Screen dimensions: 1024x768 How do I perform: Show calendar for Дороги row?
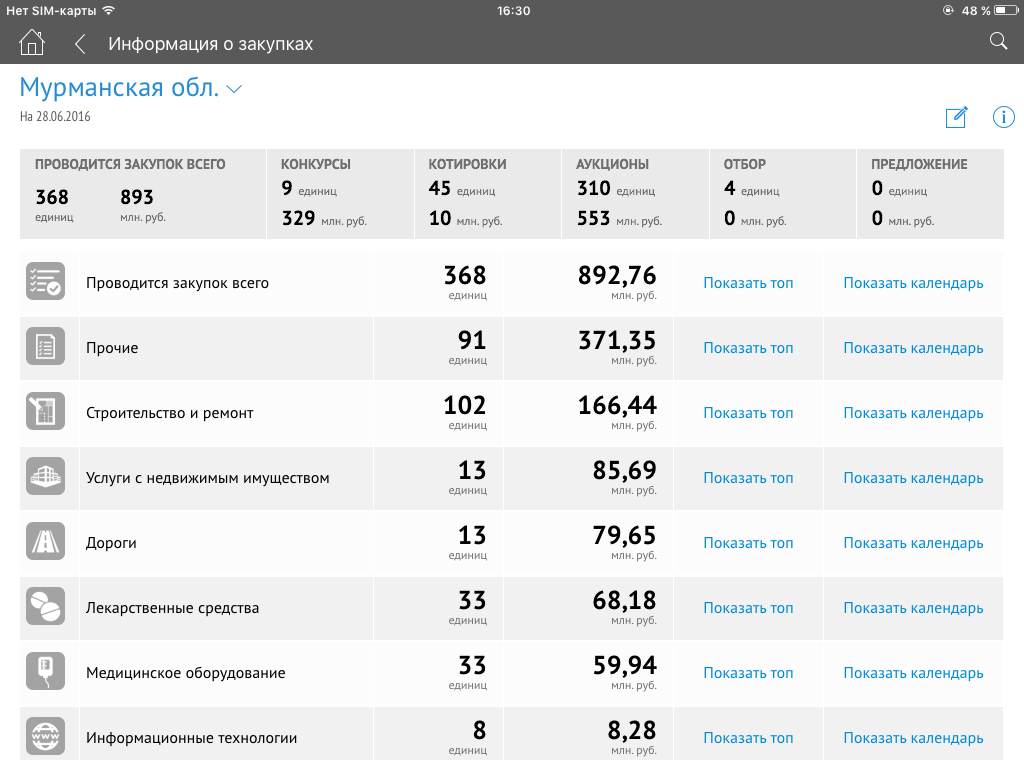tap(913, 543)
